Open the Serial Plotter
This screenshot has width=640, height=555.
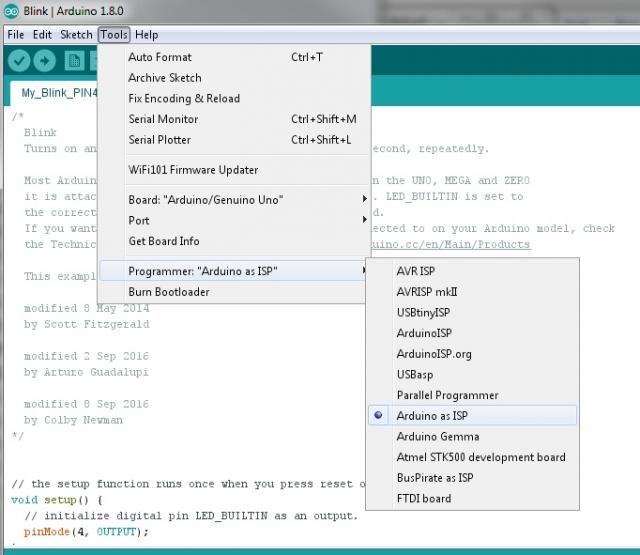point(235,140)
